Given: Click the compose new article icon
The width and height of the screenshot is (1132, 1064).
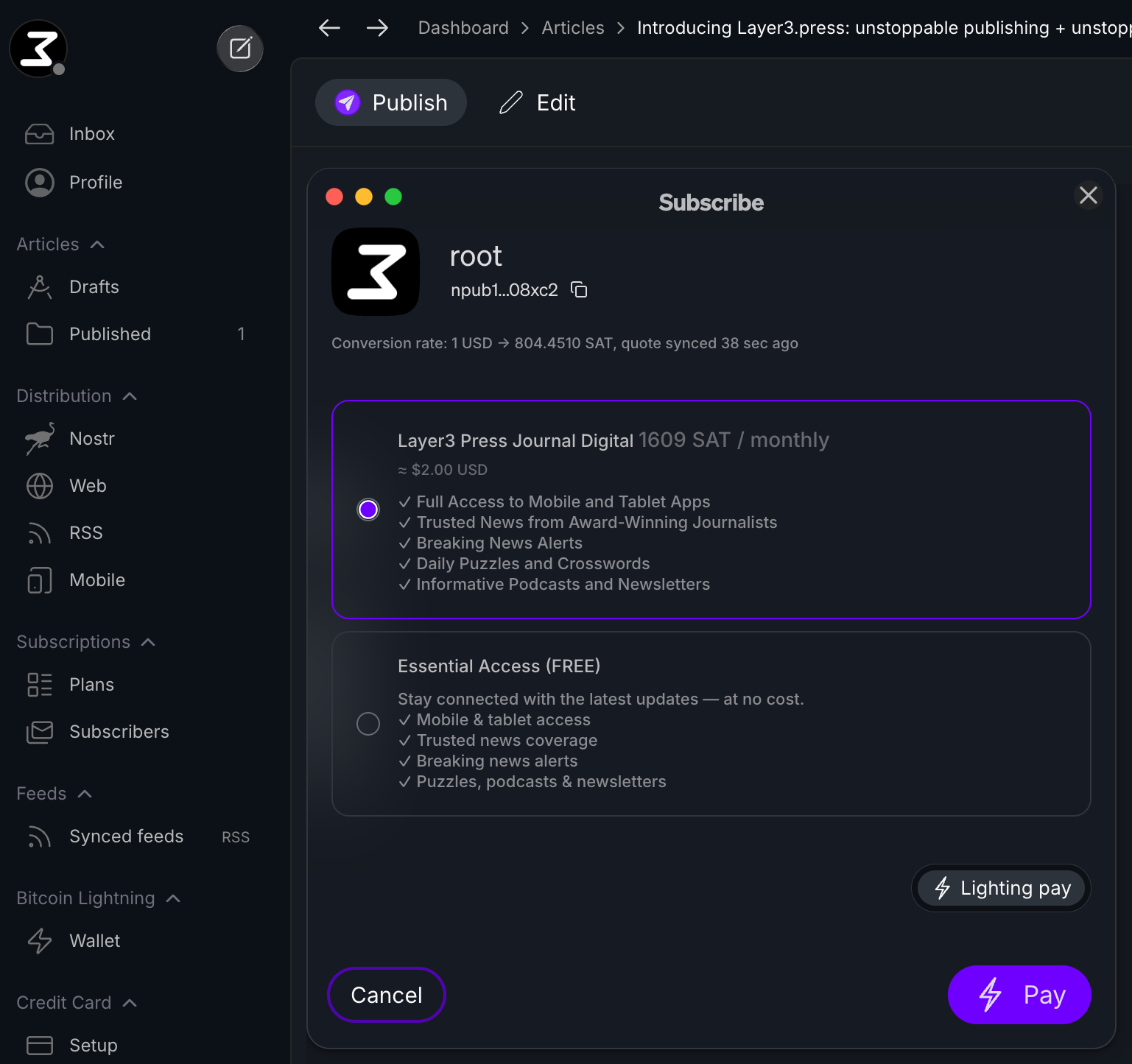Looking at the screenshot, I should [240, 49].
